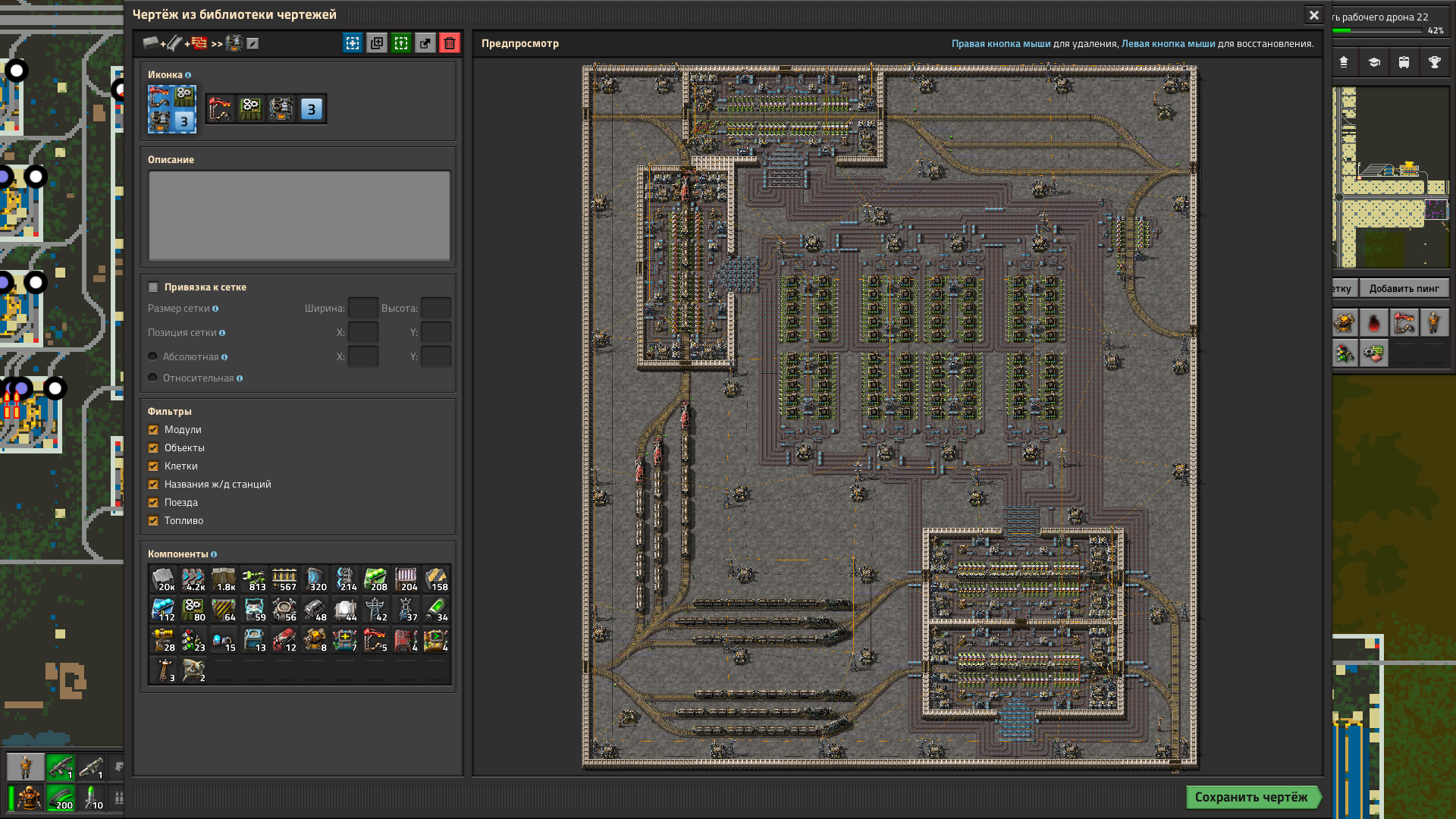Viewport: 1456px width, 819px height.
Task: Close the blueprint library window
Action: click(1314, 14)
